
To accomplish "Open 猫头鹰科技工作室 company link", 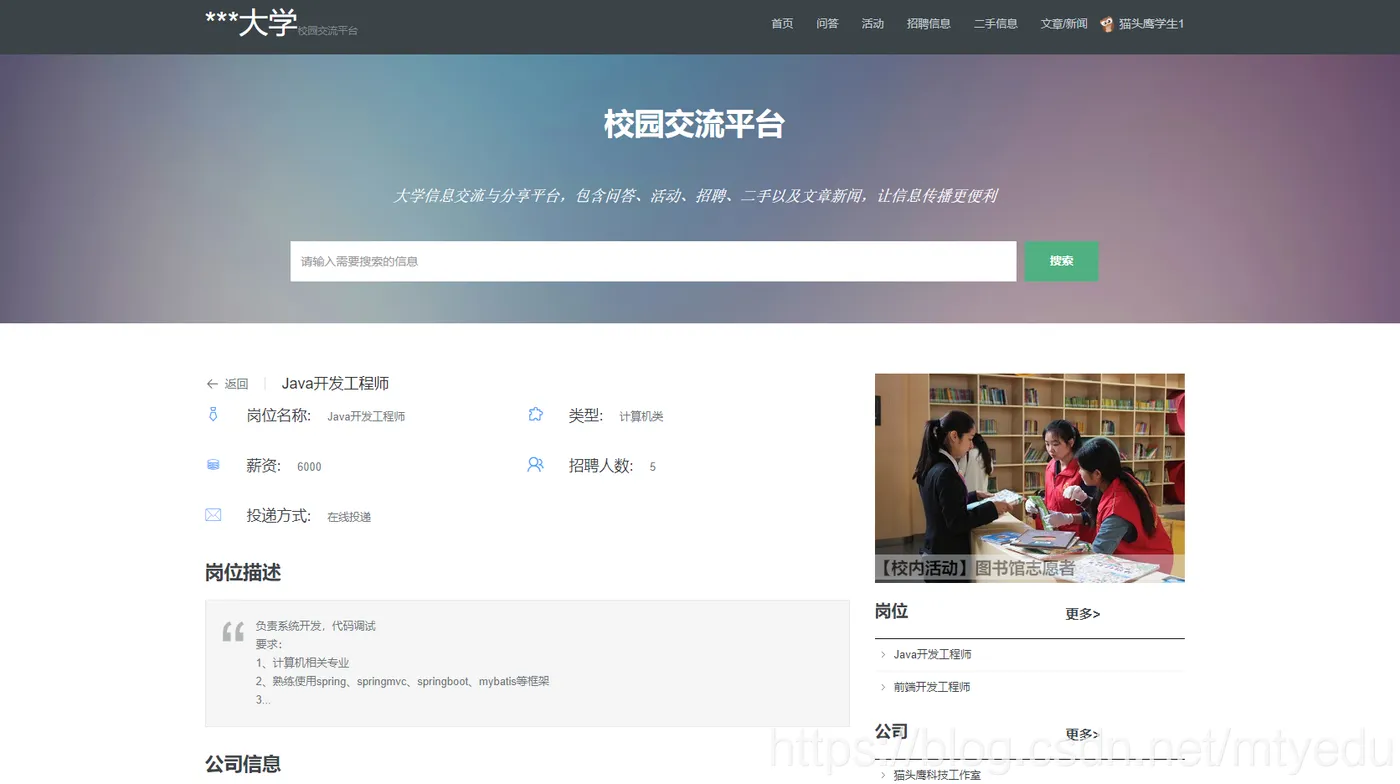I will 937,775.
